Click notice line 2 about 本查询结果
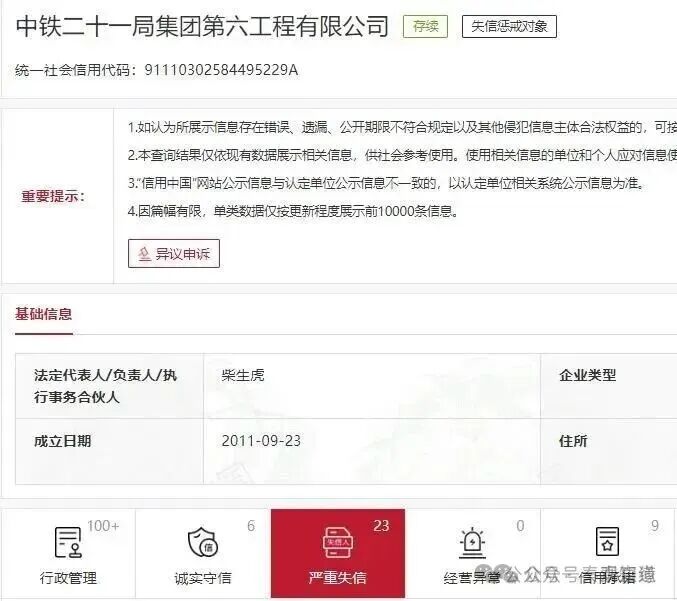This screenshot has height=601, width=677. pyautogui.click(x=402, y=155)
